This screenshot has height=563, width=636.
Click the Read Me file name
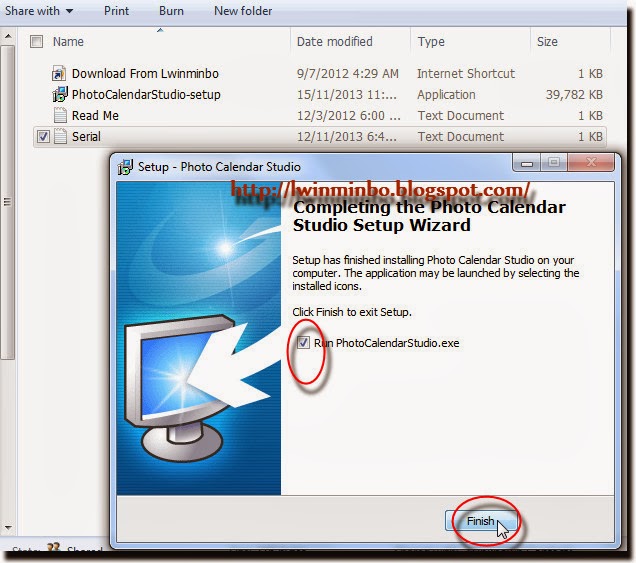pos(95,116)
